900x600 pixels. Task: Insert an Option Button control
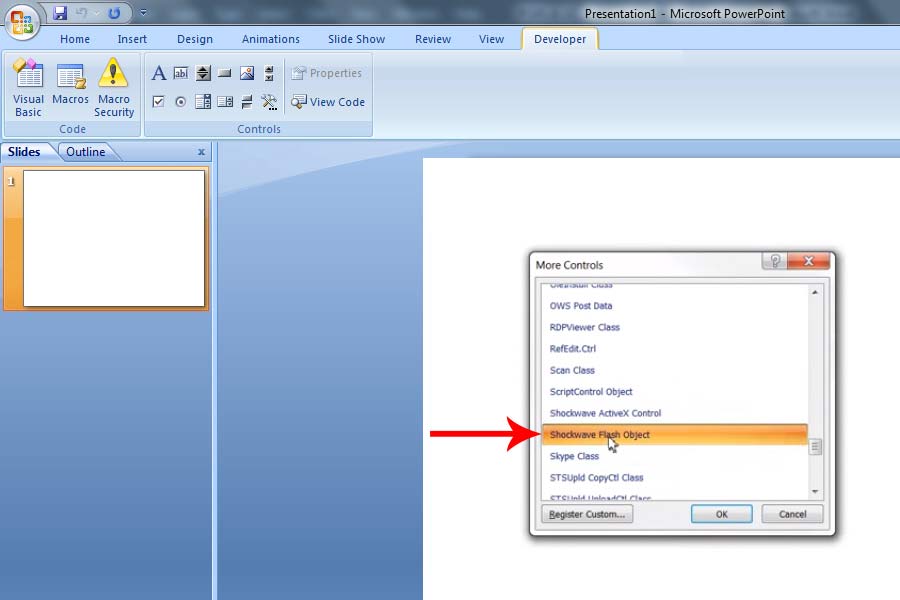click(x=181, y=102)
